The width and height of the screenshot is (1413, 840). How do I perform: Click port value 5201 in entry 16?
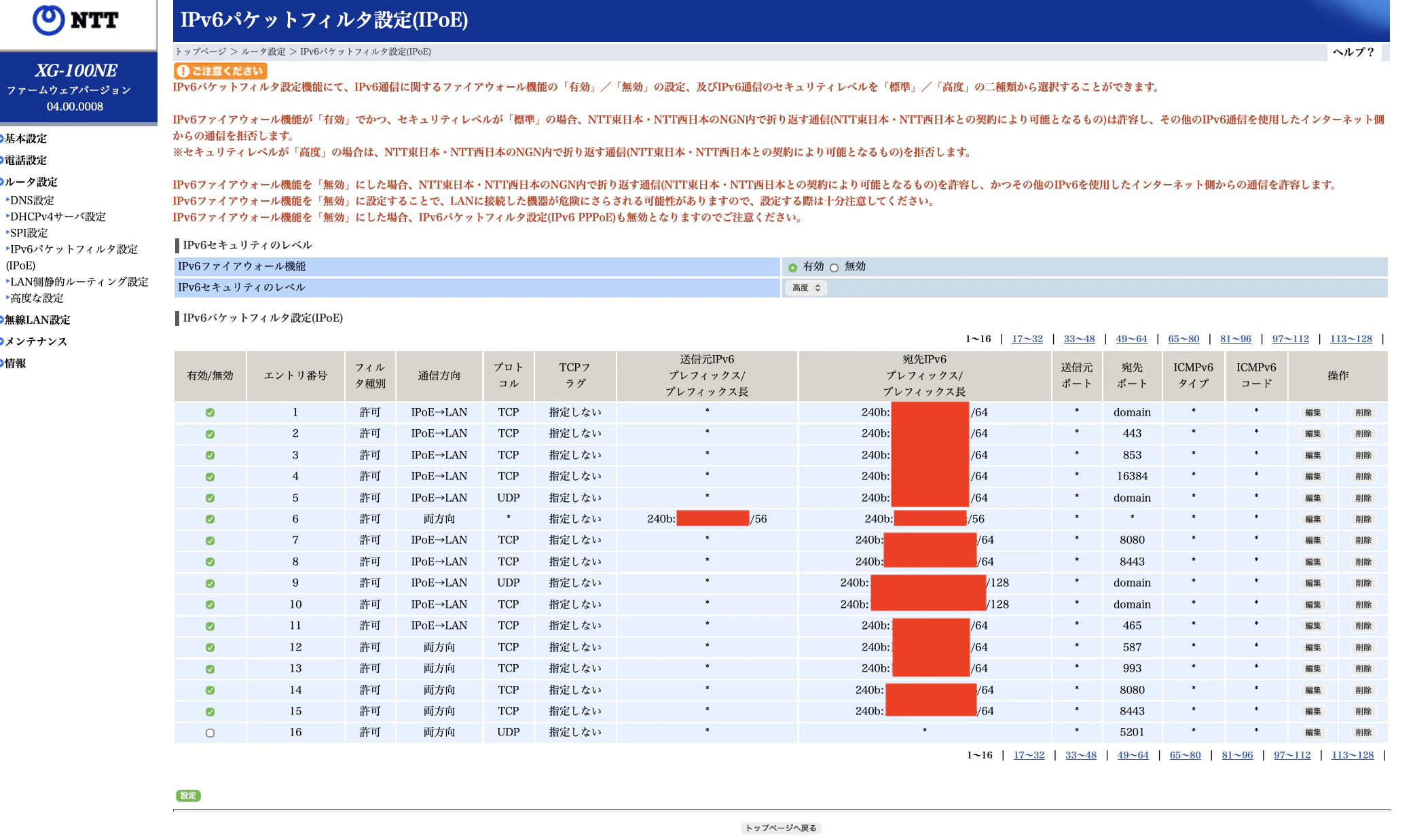click(1132, 733)
